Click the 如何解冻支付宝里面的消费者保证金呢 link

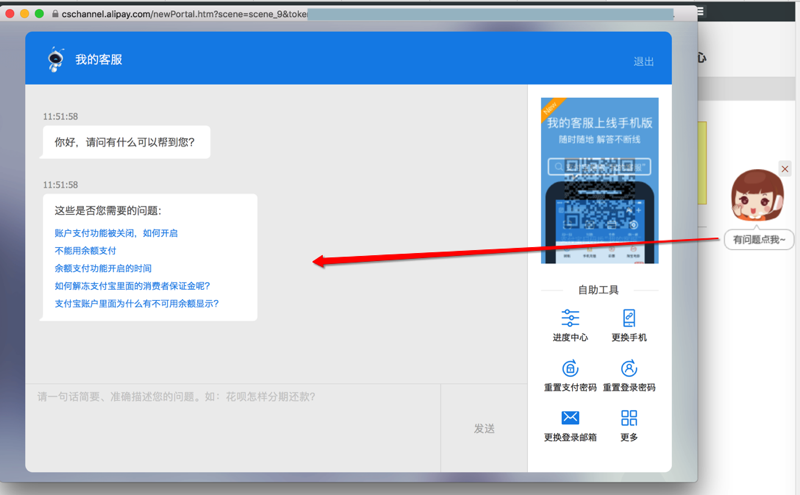132,286
